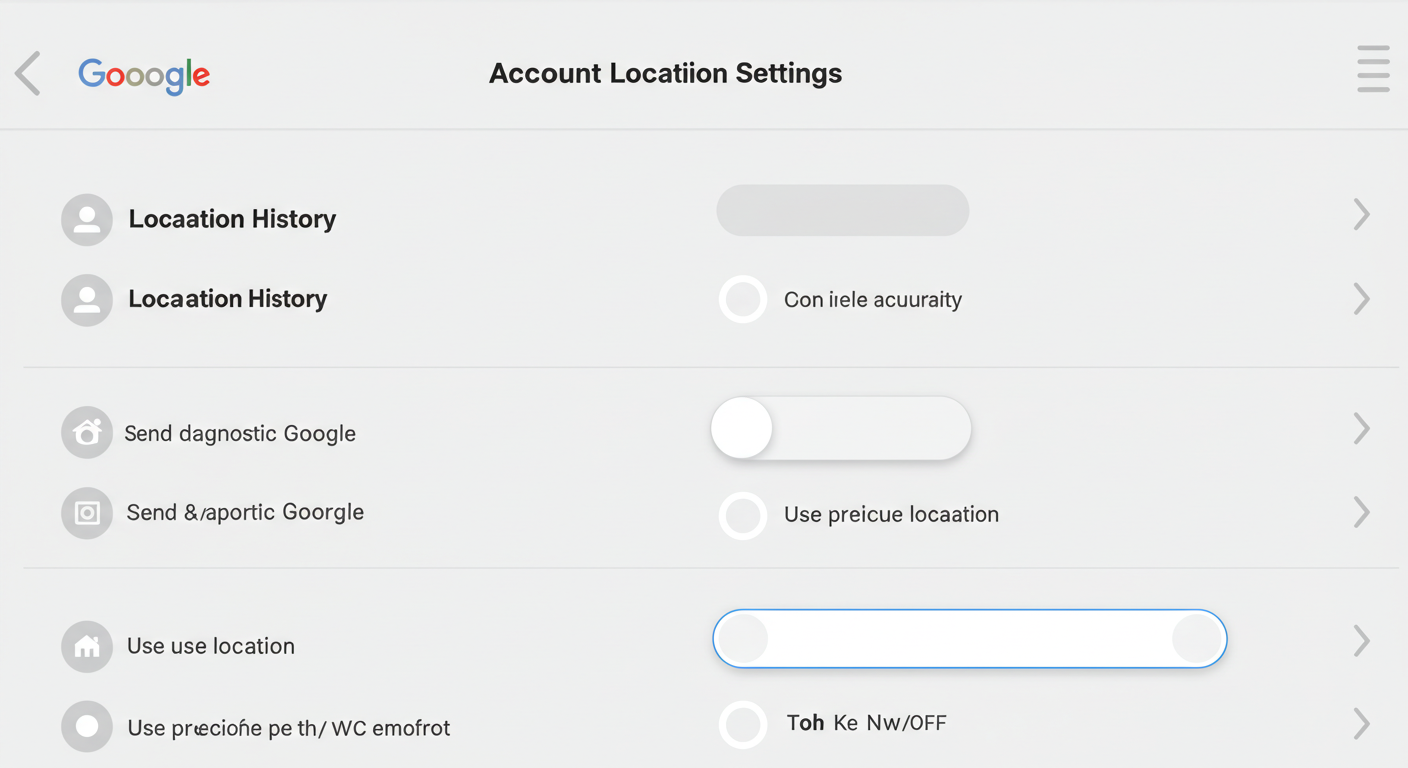Image resolution: width=1408 pixels, height=768 pixels.
Task: Open the Use use location menu item
Action: coord(211,646)
